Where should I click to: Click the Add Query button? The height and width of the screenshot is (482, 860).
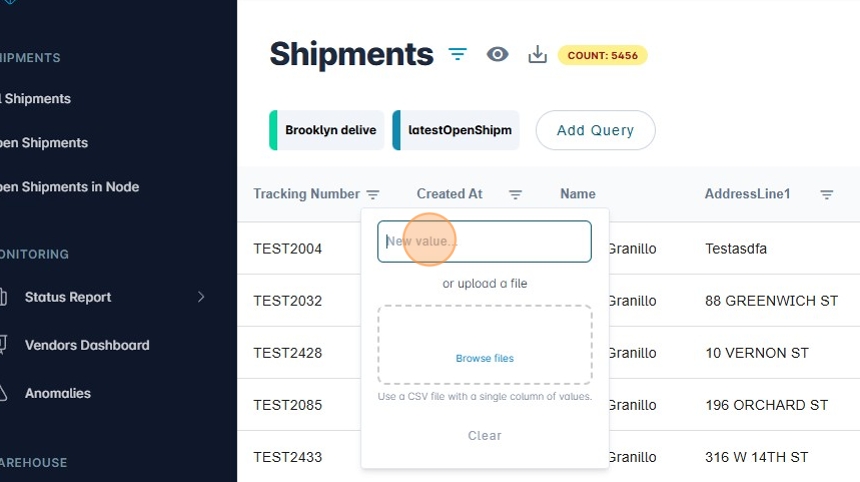(x=595, y=130)
